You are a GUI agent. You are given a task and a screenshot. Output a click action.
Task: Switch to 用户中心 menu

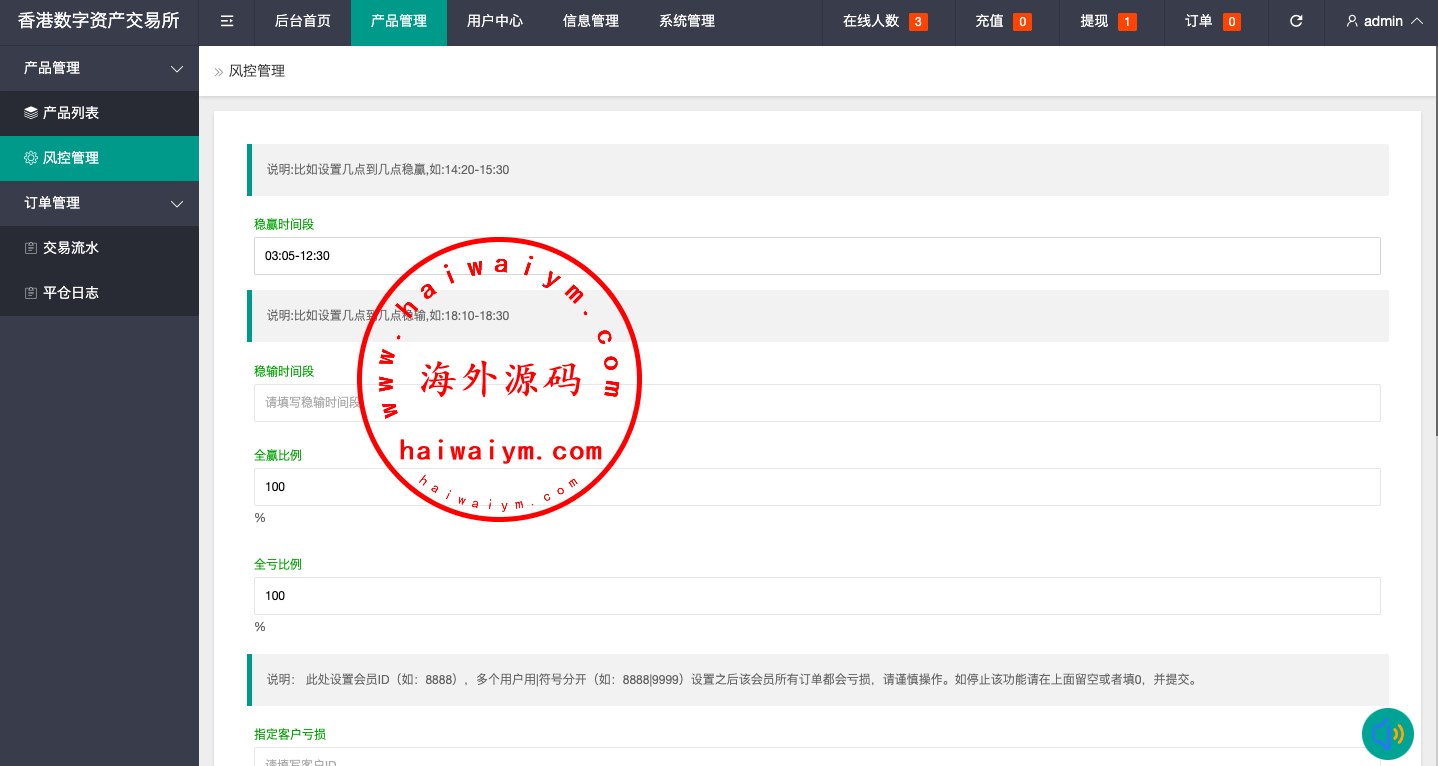click(495, 21)
